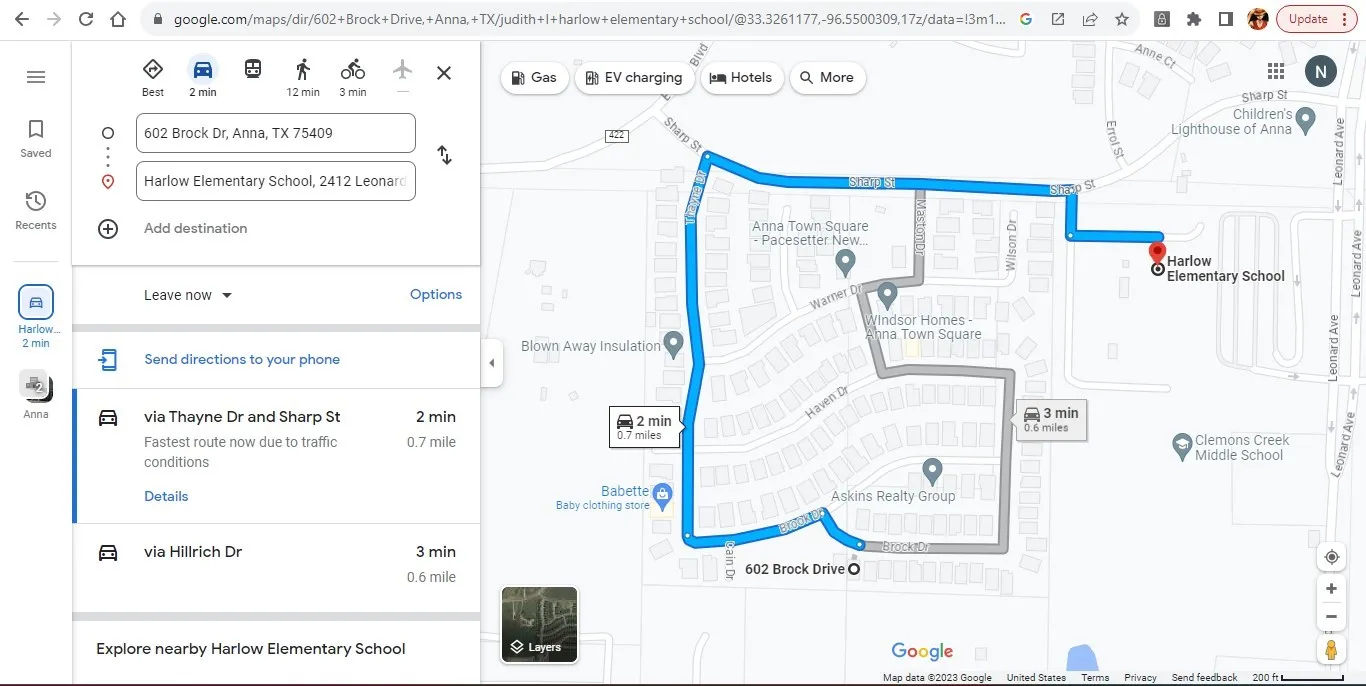Open Terms link at map bottom
The width and height of the screenshot is (1366, 686).
(1095, 677)
